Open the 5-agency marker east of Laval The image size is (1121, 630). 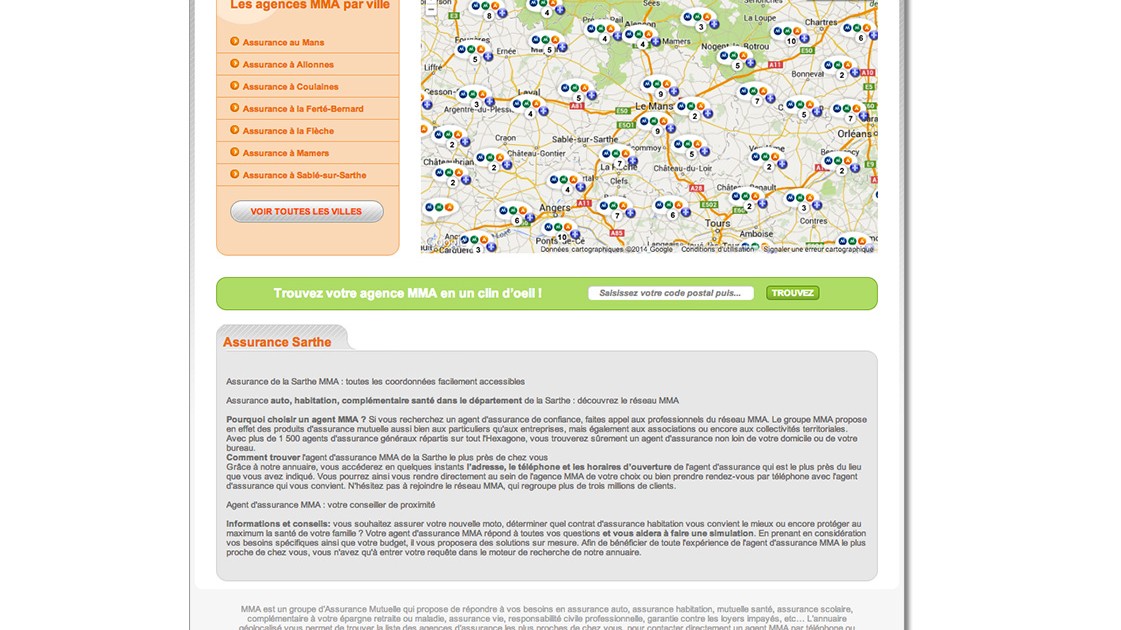578,93
